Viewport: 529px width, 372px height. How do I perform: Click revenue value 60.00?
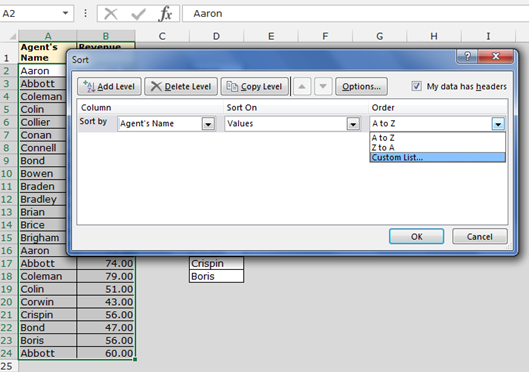106,353
